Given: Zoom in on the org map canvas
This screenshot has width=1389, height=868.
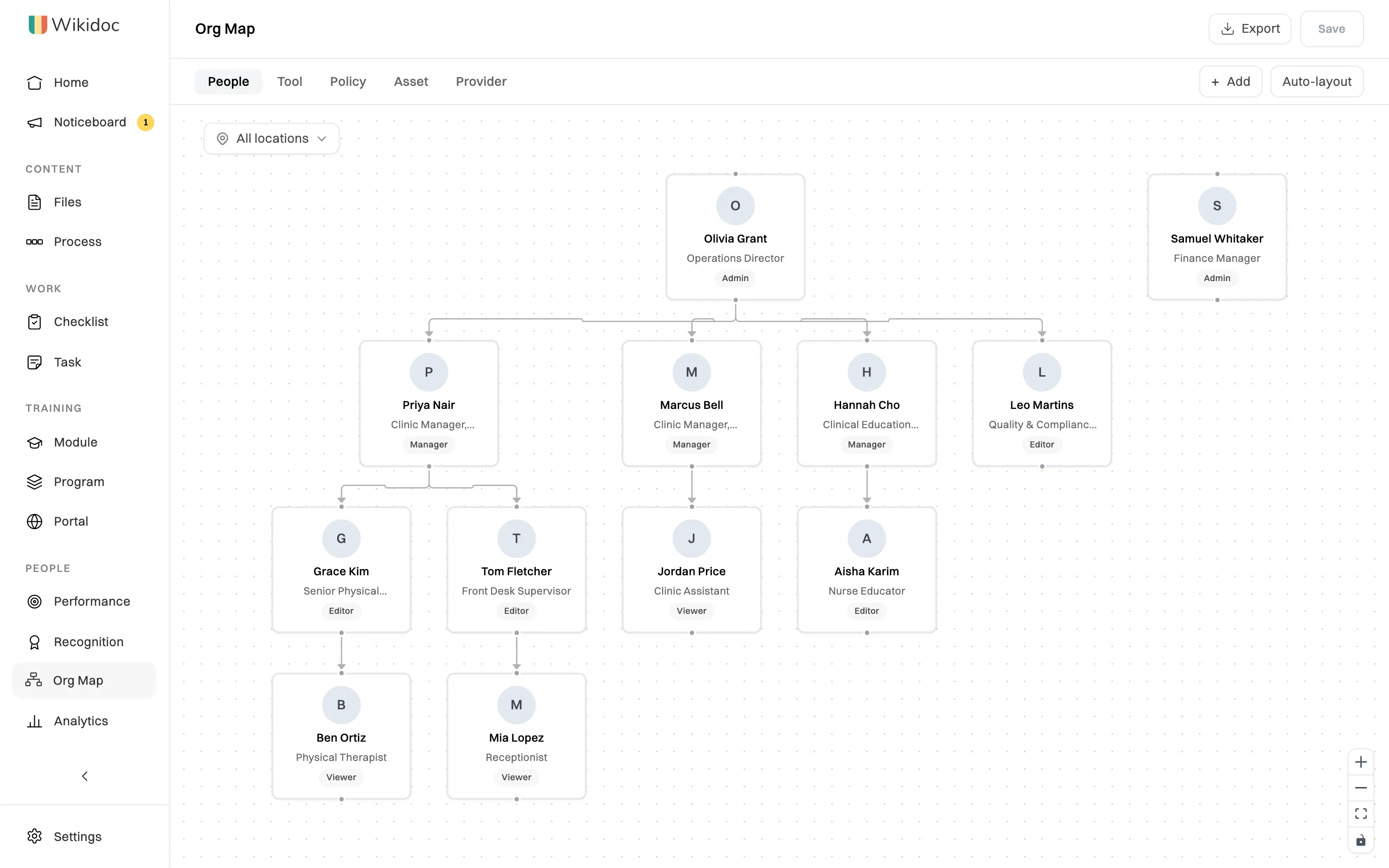Looking at the screenshot, I should click(x=1360, y=762).
